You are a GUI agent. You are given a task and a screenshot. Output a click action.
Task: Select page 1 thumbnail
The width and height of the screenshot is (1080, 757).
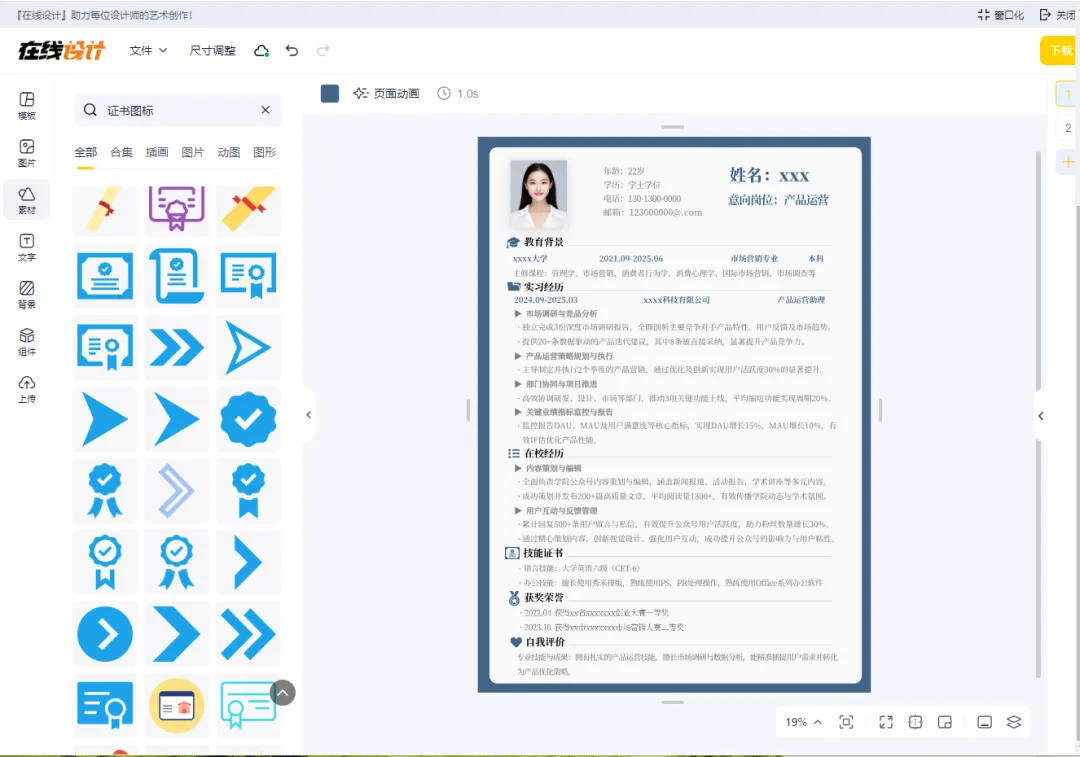point(1068,94)
